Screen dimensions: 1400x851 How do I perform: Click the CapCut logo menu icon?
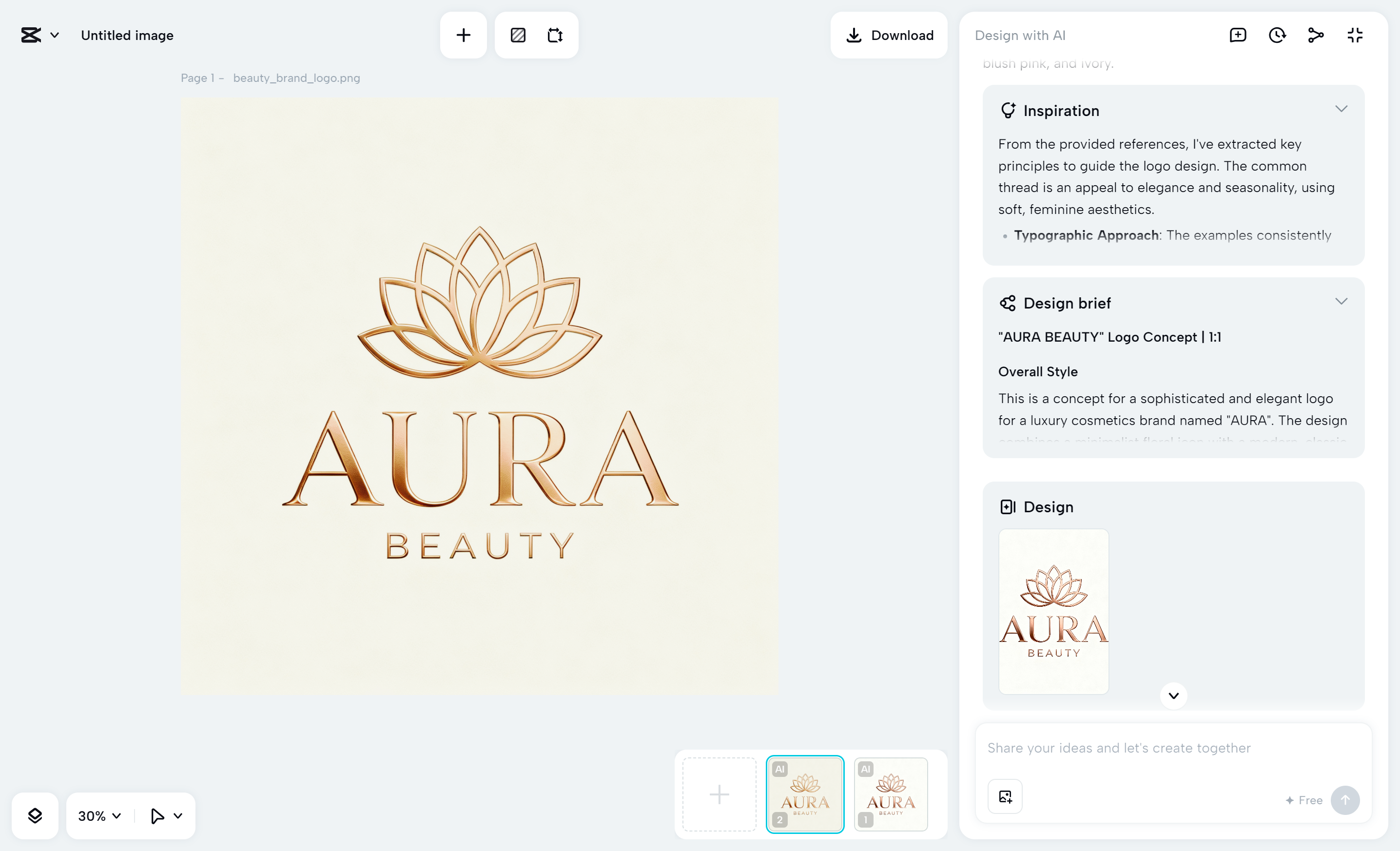tap(31, 35)
